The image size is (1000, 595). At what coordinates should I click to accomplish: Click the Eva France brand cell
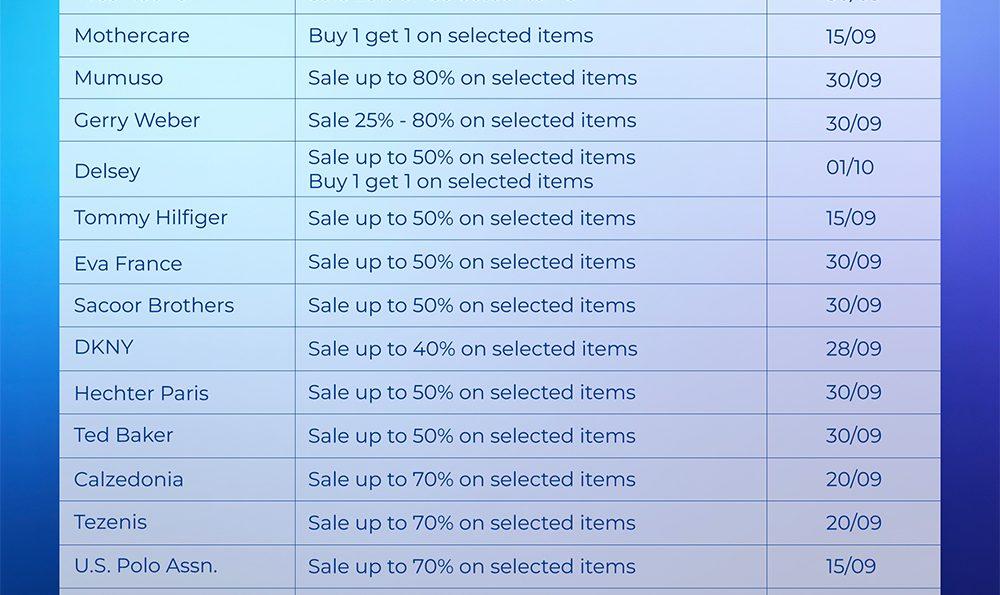coord(128,264)
